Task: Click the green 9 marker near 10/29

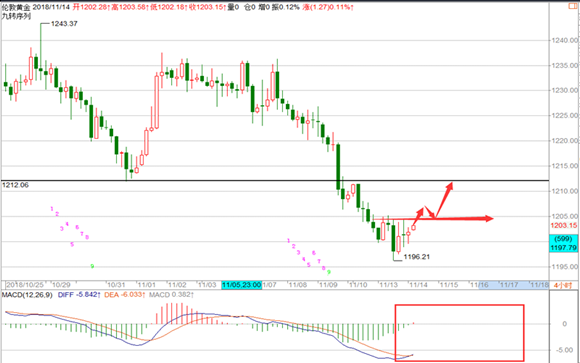Action: coord(92,266)
